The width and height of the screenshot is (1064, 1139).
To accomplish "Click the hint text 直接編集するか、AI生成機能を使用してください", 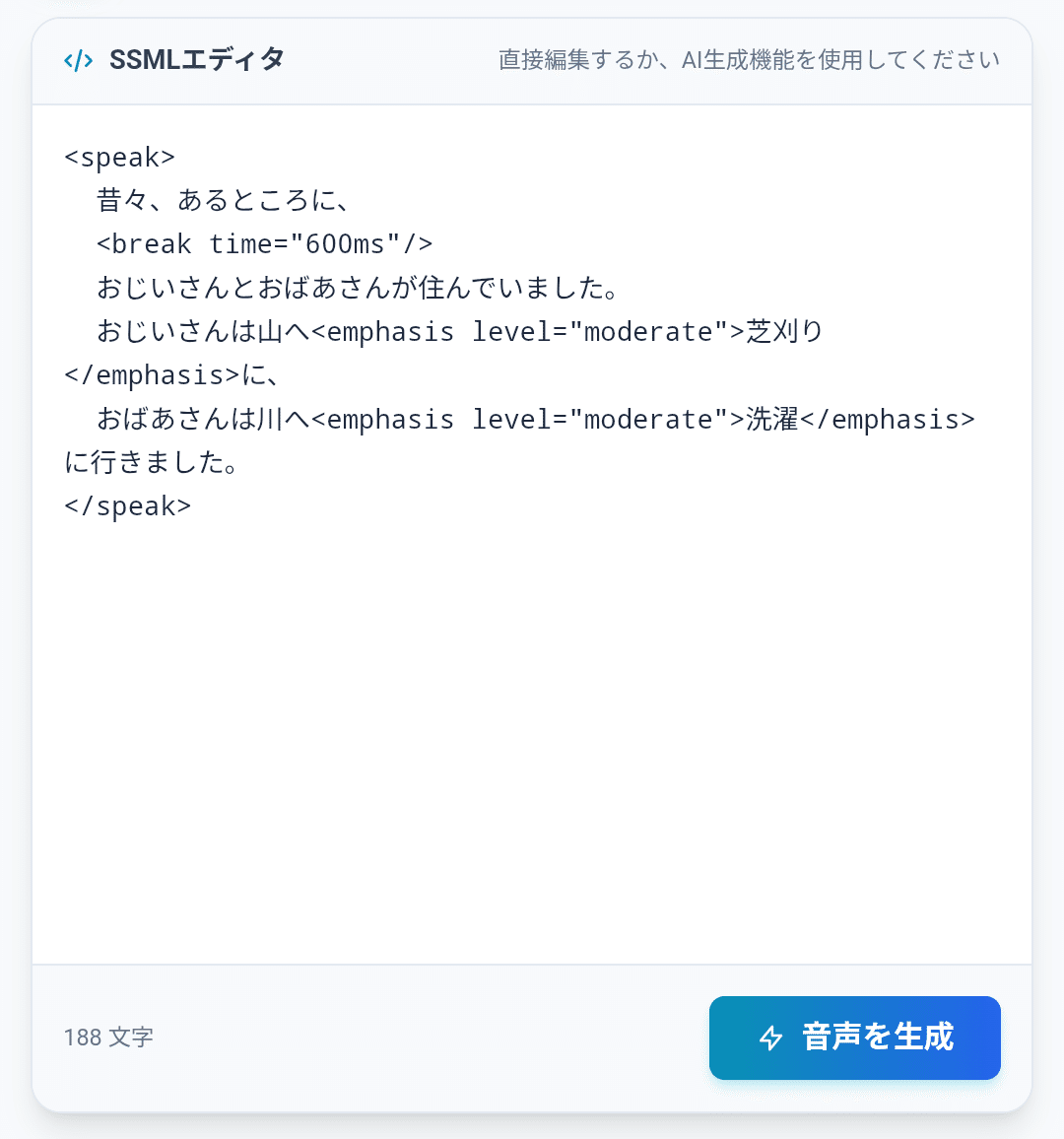I will (x=749, y=59).
